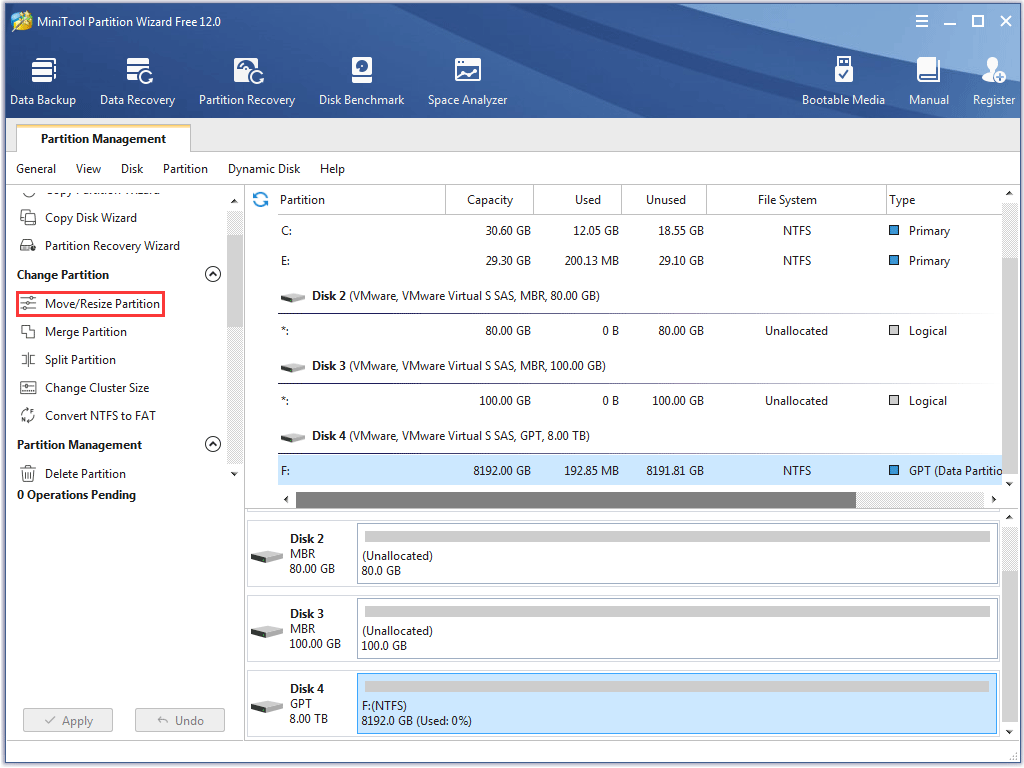This screenshot has width=1024, height=768.
Task: Click Copy Disk Wizard icon
Action: coord(28,217)
